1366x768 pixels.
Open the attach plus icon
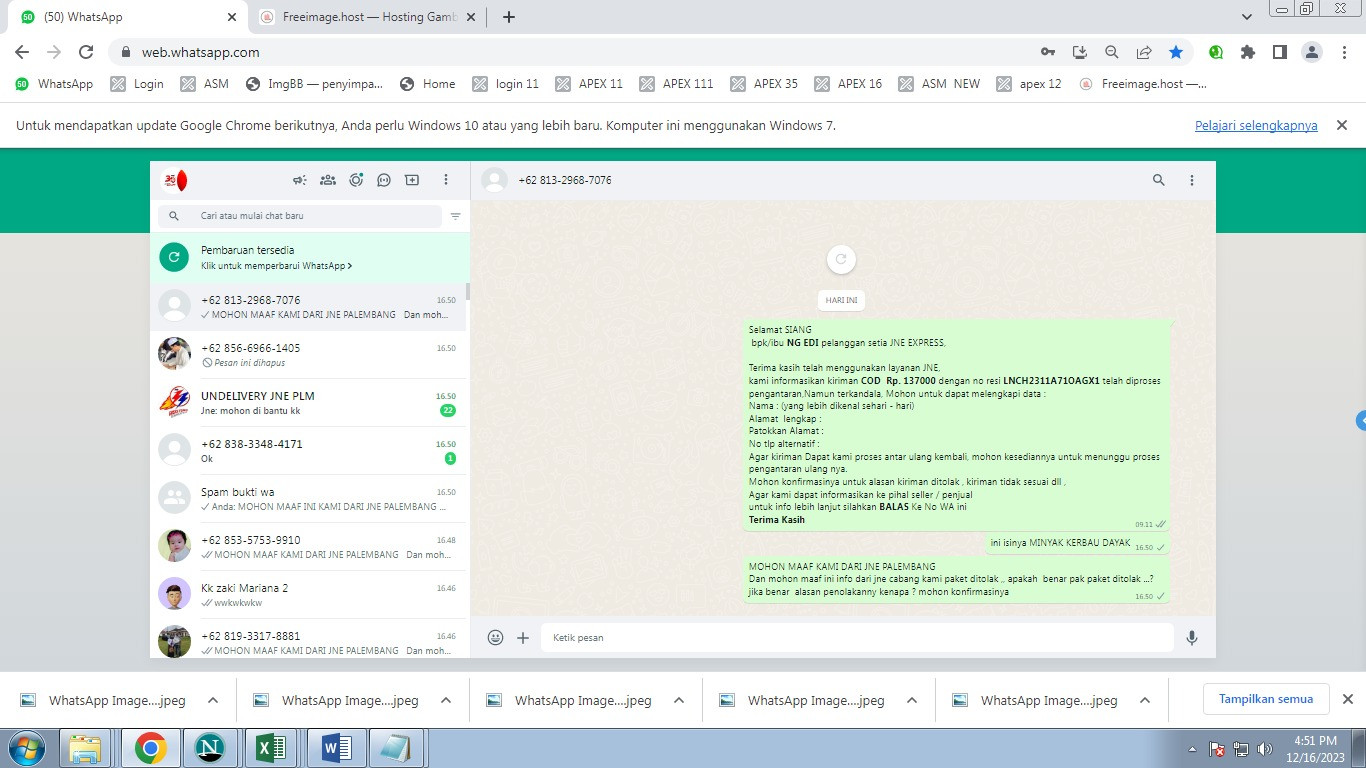click(523, 637)
